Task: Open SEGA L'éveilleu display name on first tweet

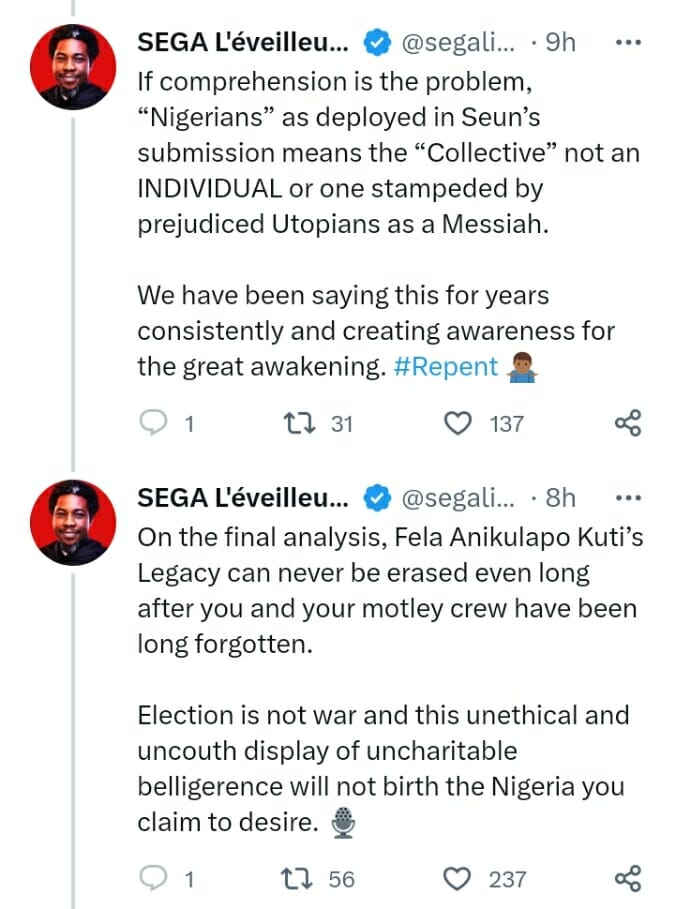Action: click(x=243, y=43)
